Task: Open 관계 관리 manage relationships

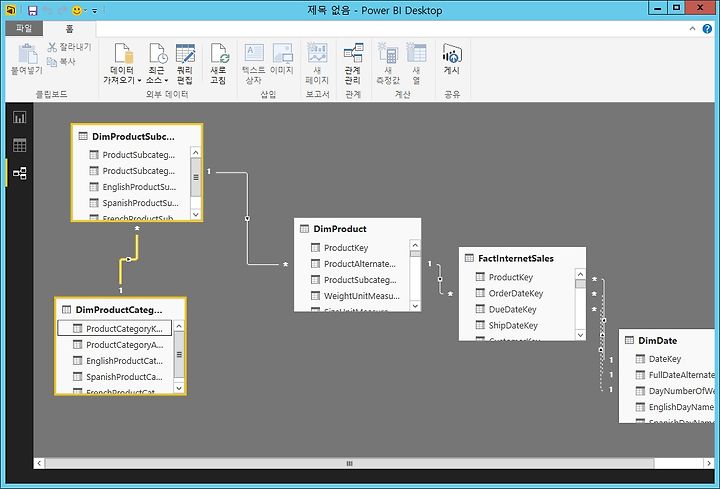Action: (x=353, y=64)
